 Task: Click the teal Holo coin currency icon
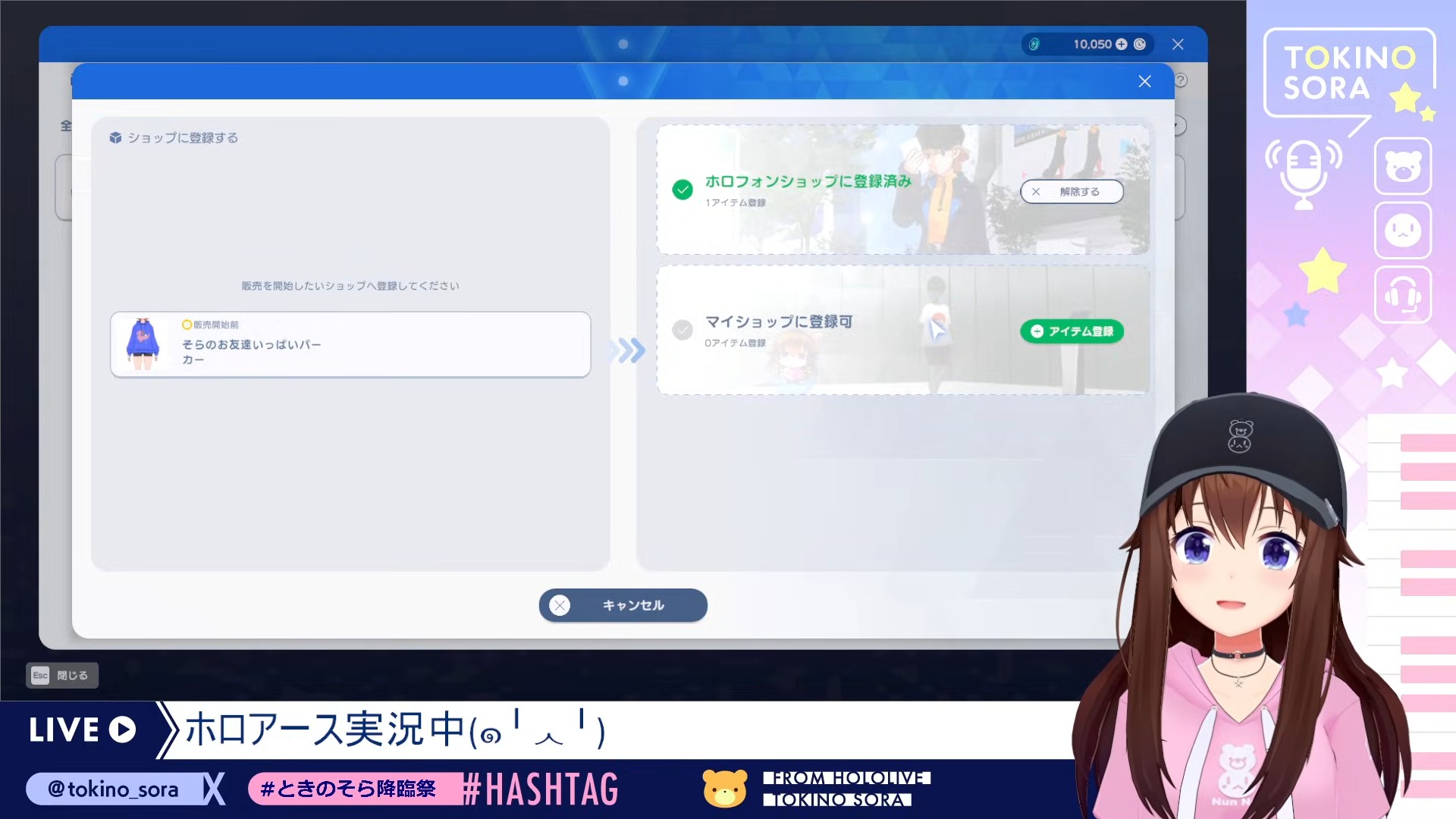[1034, 45]
